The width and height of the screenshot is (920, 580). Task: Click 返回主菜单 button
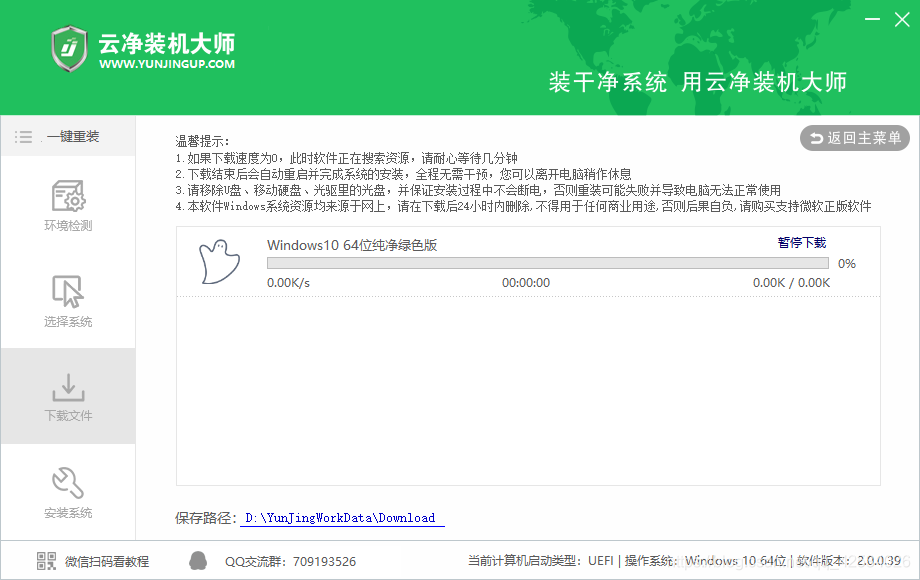pyautogui.click(x=855, y=138)
